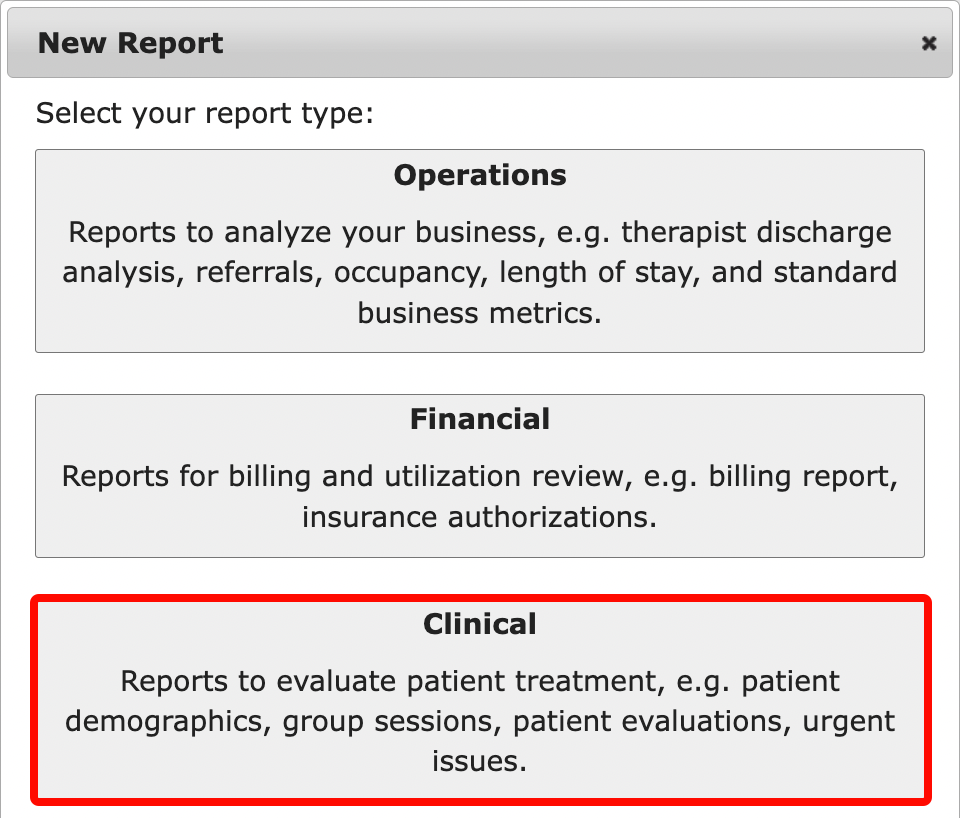Click the bold Clinical heading
960x818 pixels.
480,624
